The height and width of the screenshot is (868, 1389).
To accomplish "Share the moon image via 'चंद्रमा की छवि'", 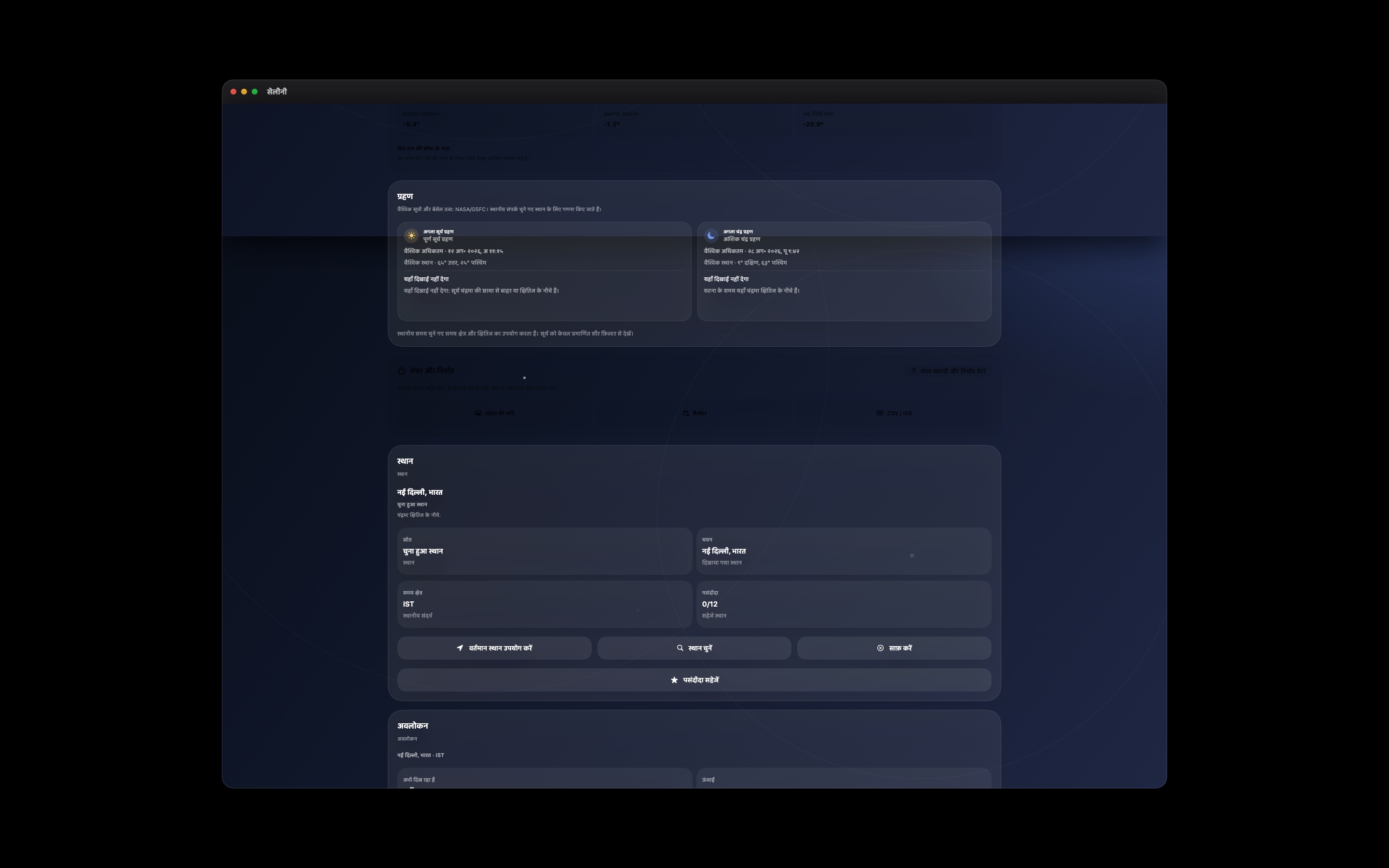I will 494,413.
